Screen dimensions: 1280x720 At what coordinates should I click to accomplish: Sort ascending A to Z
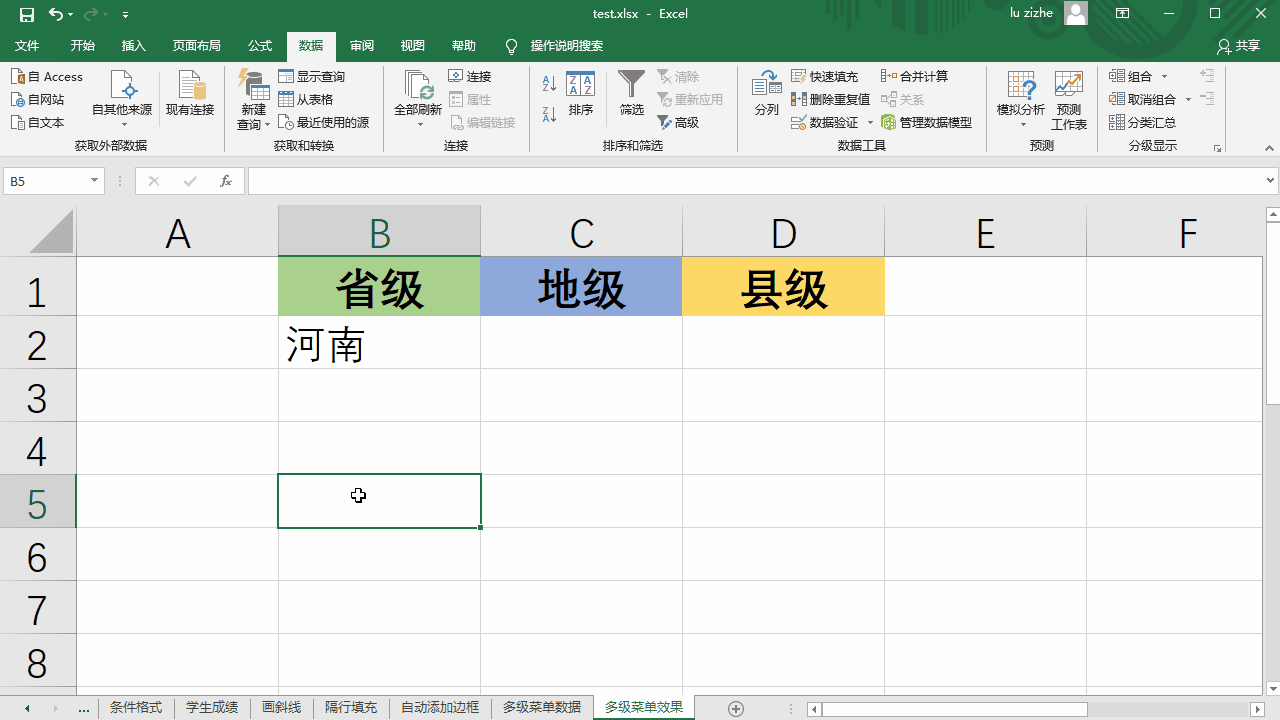tap(549, 83)
